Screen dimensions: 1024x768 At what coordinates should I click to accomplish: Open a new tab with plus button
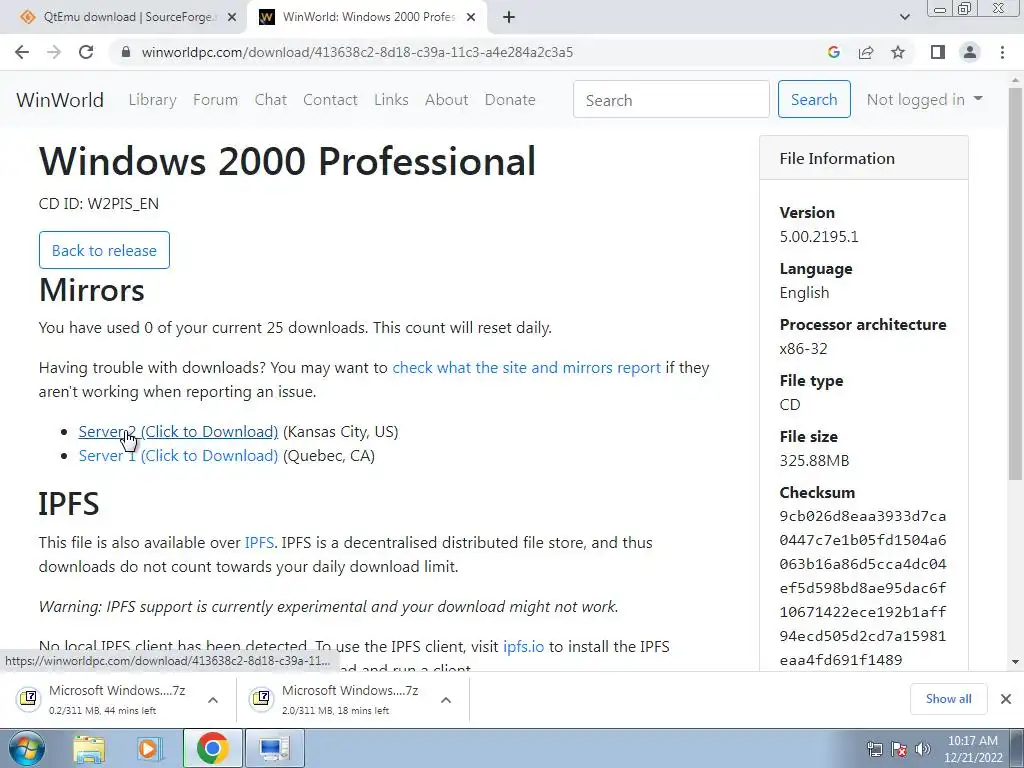(x=509, y=18)
